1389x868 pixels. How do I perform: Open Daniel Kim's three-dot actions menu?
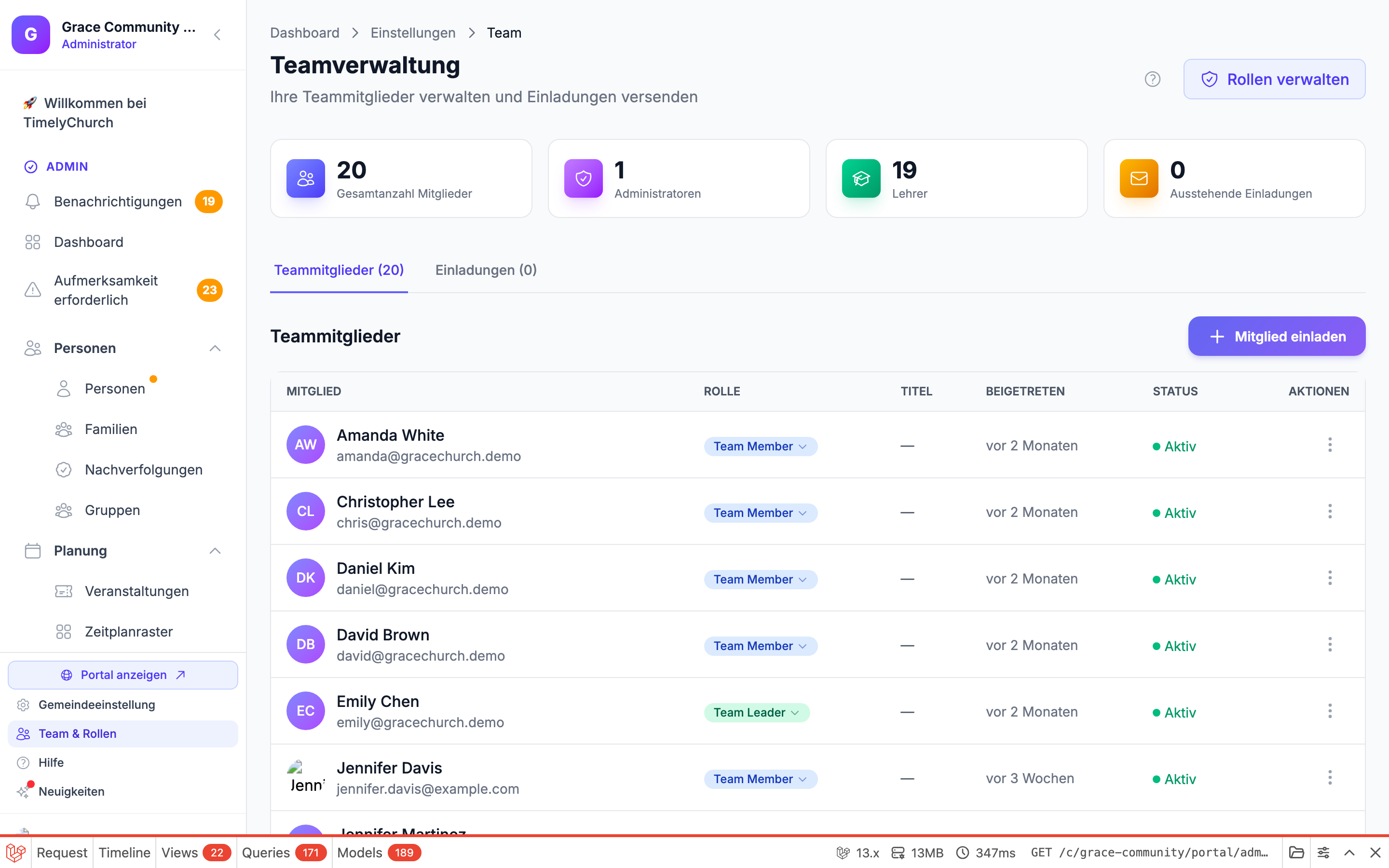pos(1330,578)
